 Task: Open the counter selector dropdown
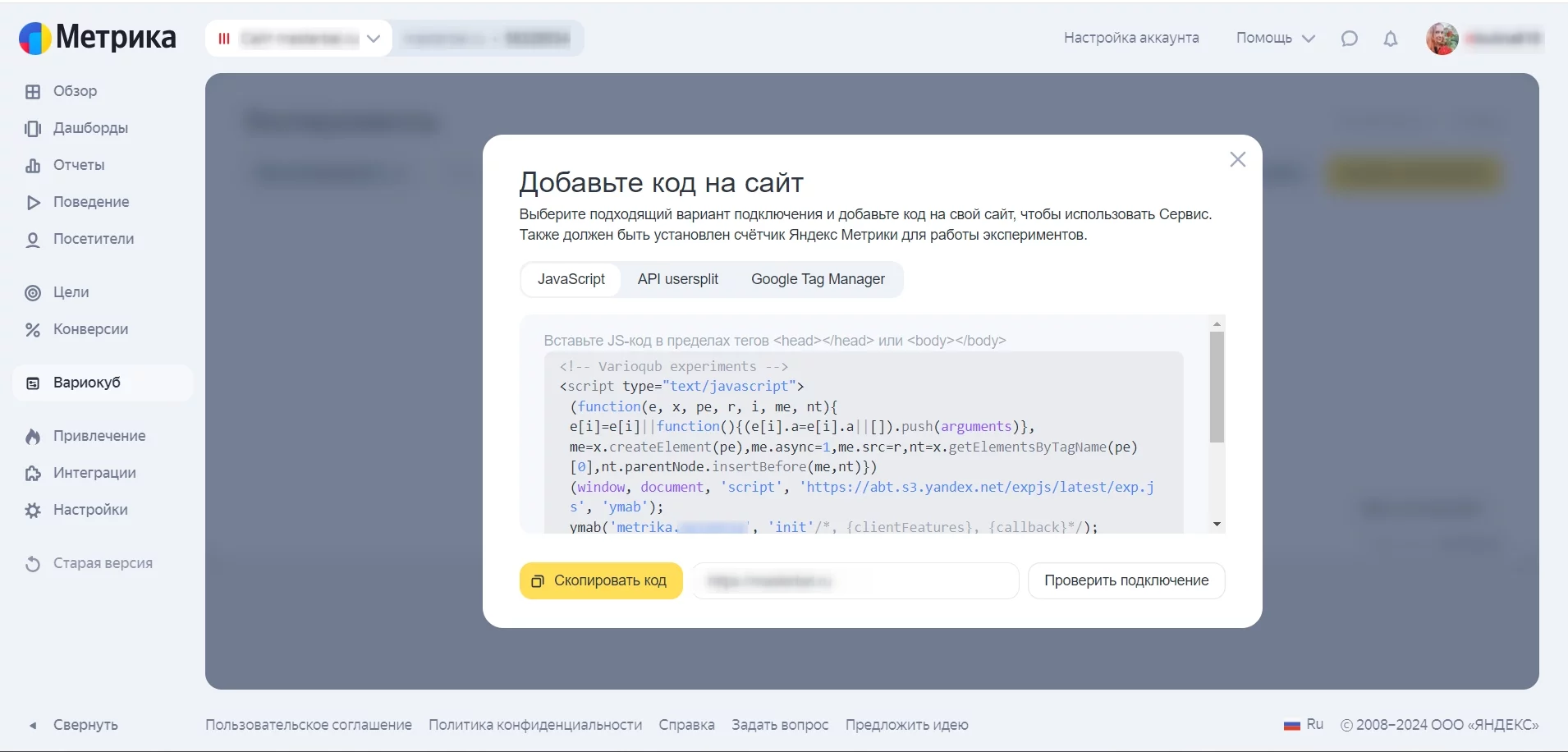(x=299, y=39)
